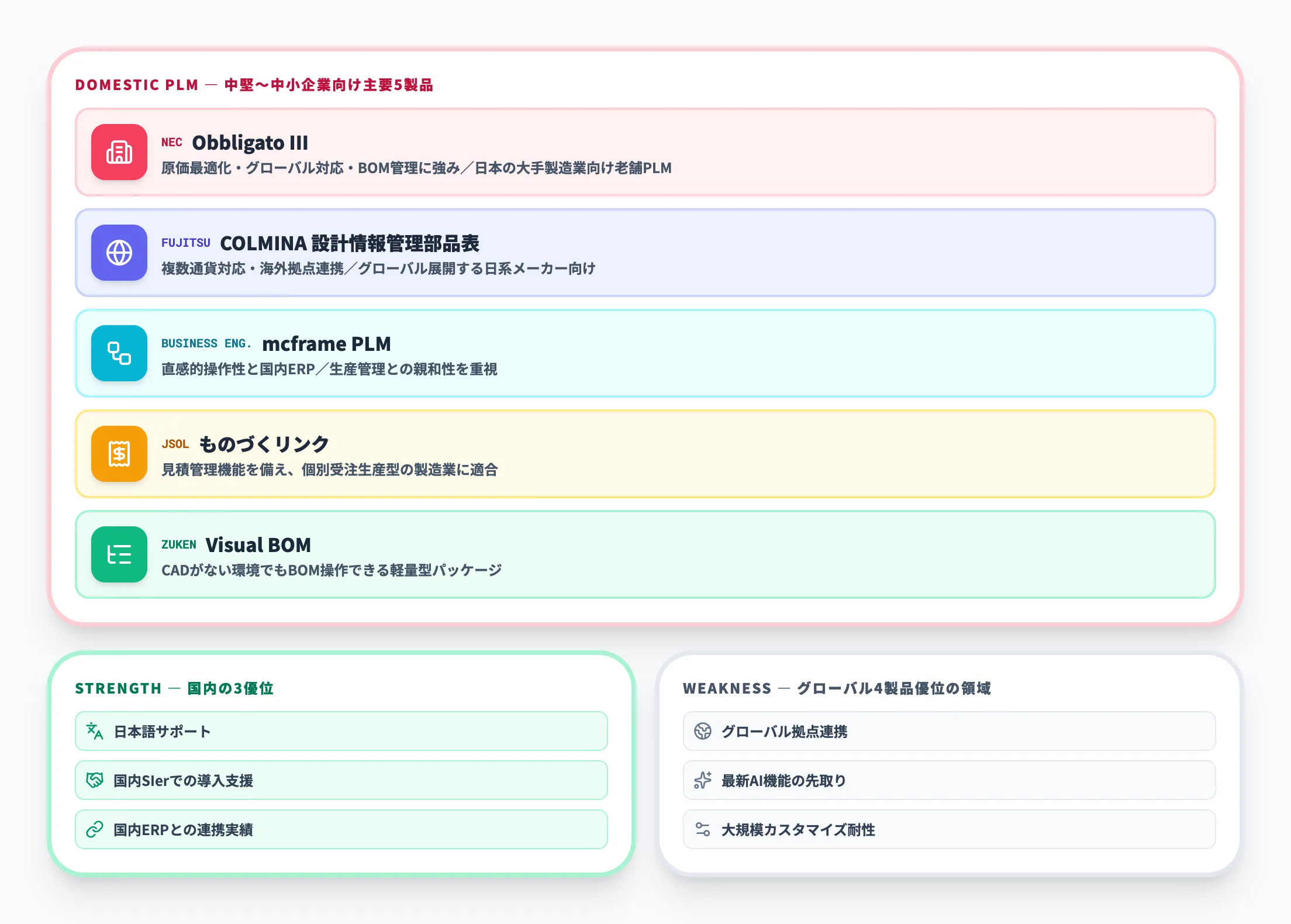Screen dimensions: 1291x924
Task: Click the description starting 見積管理機能を備え
Action: (x=330, y=470)
